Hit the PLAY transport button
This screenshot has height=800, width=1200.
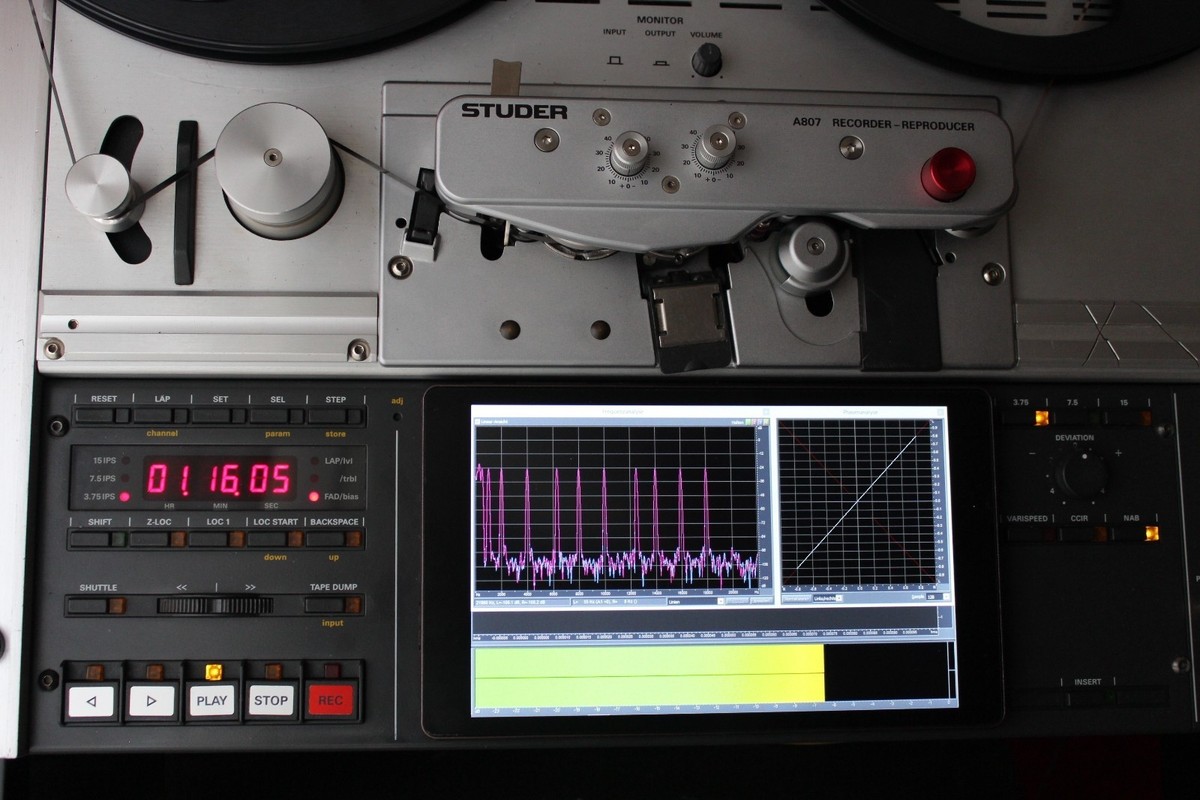211,701
